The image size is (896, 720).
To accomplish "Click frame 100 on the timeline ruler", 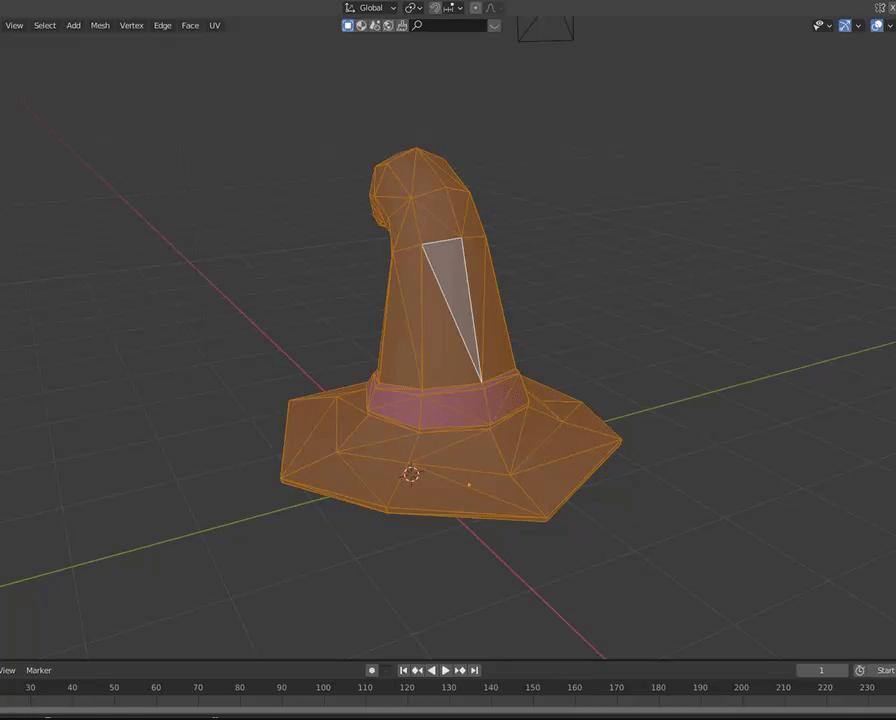I will click(323, 687).
